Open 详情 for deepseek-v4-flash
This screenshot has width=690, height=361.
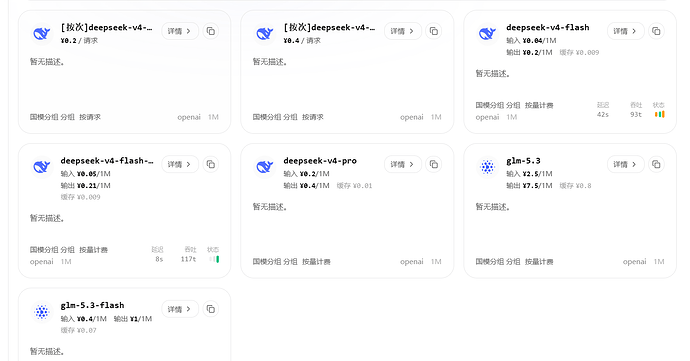pyautogui.click(x=625, y=31)
